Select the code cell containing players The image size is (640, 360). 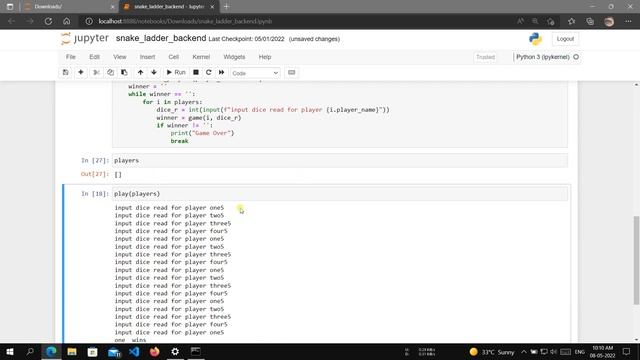point(340,160)
